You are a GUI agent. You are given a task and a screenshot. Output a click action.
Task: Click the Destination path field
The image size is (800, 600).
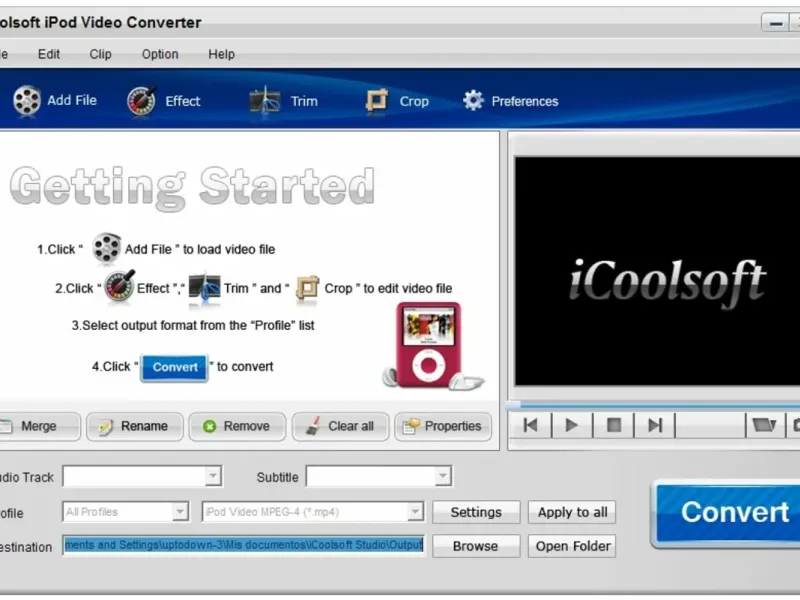tap(244, 545)
